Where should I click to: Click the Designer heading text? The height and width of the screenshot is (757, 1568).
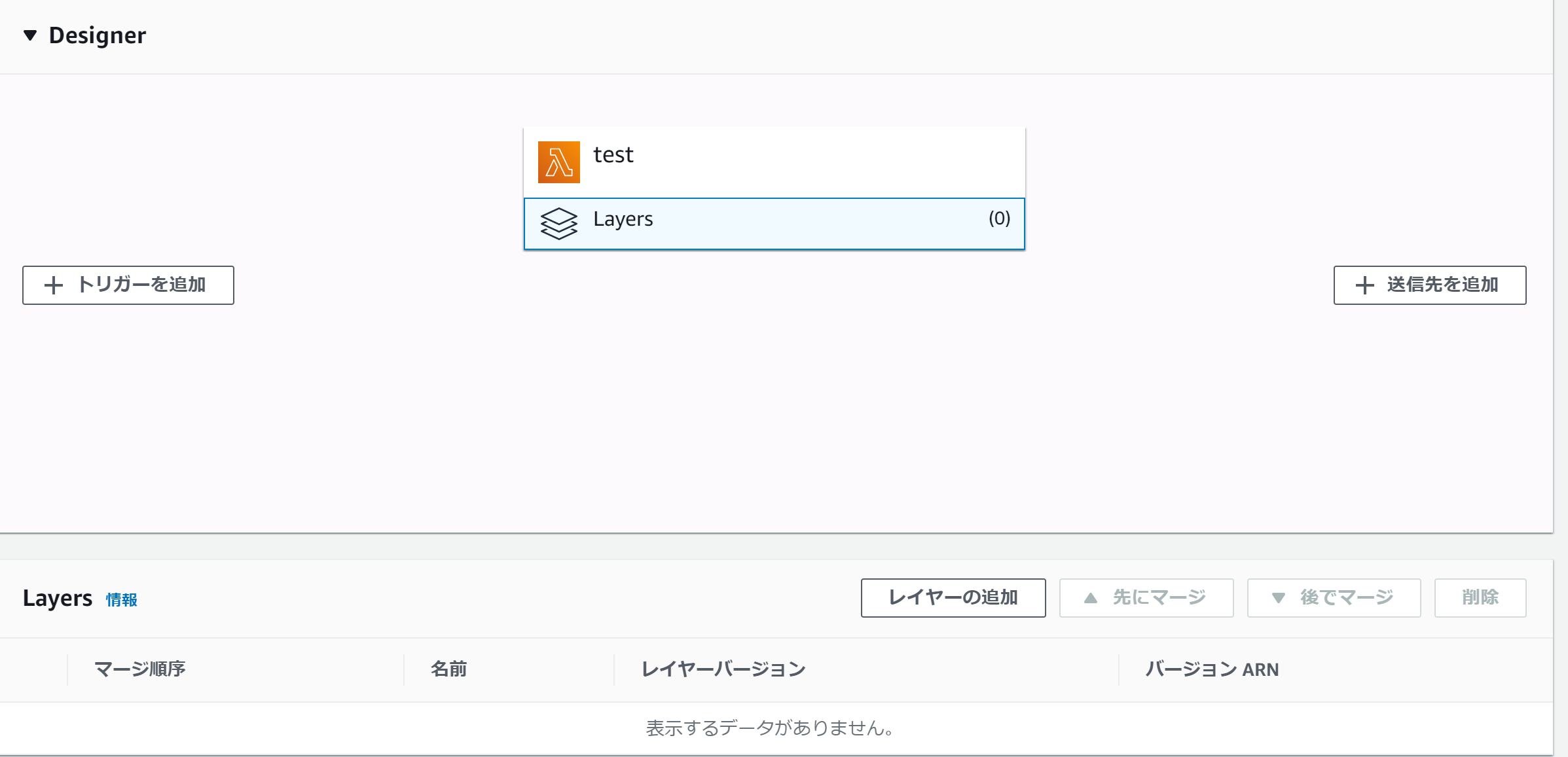coord(98,35)
